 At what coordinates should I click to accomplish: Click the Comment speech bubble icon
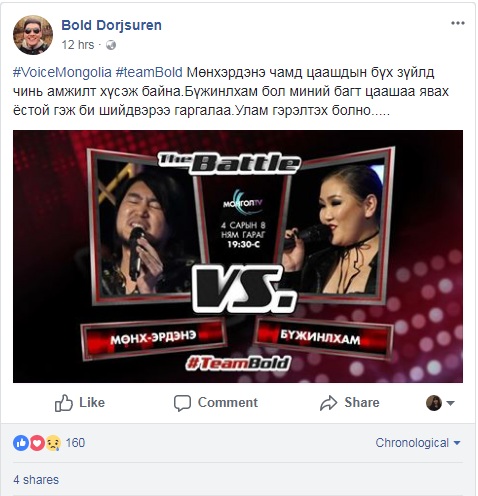pos(182,403)
